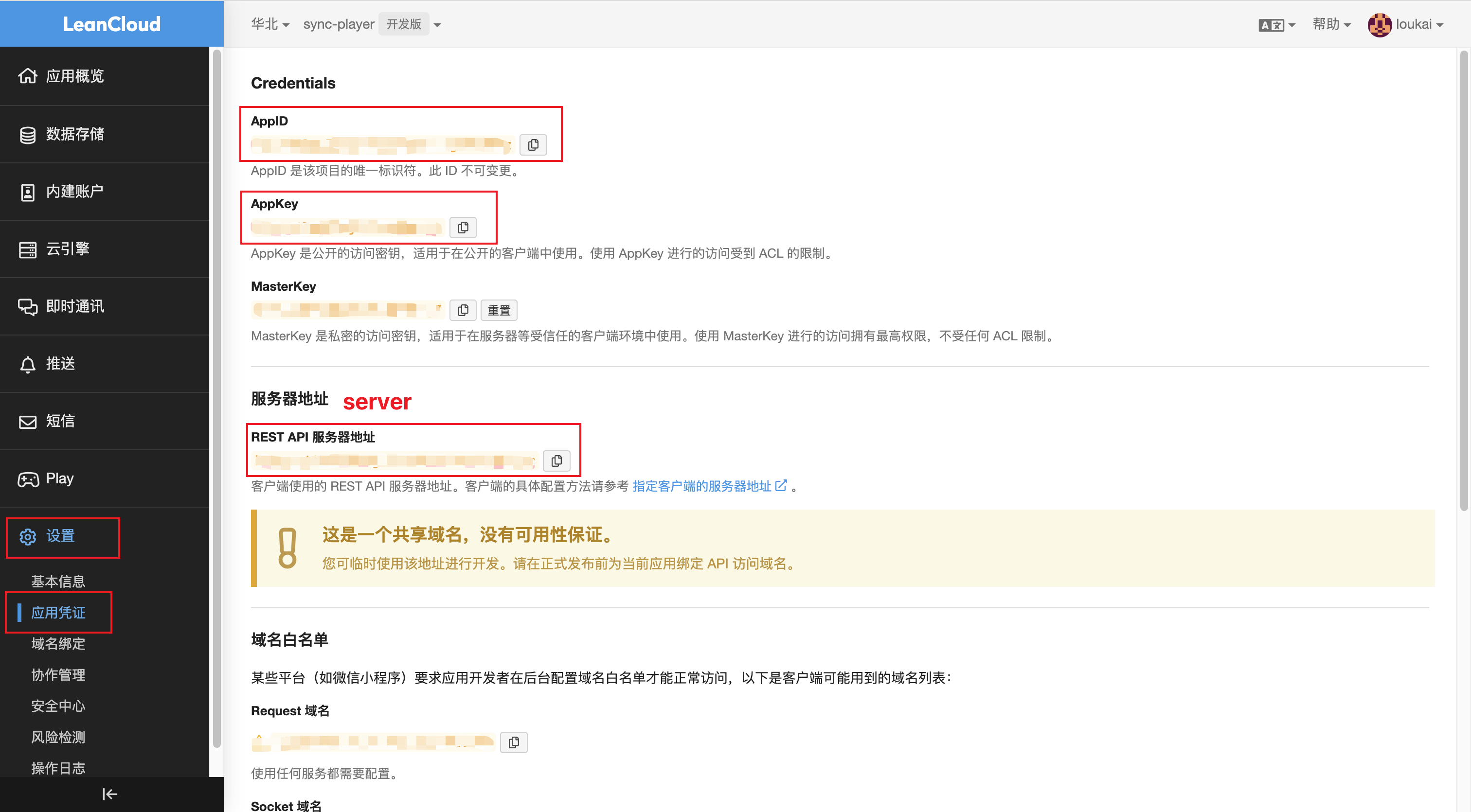Image resolution: width=1471 pixels, height=812 pixels.
Task: Open 云引擎 in the sidebar
Action: (x=68, y=249)
